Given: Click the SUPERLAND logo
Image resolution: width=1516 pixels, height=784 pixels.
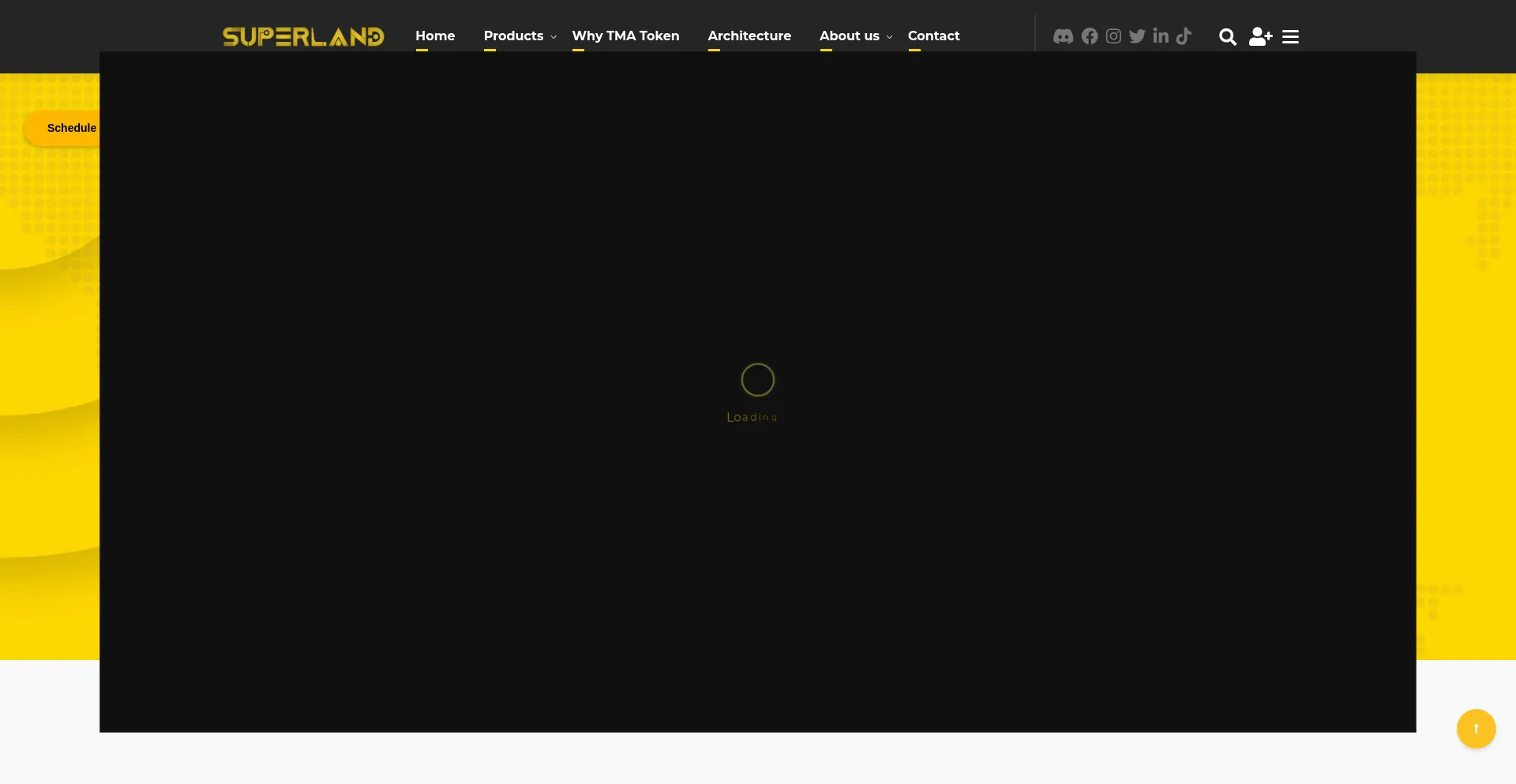Looking at the screenshot, I should point(303,36).
